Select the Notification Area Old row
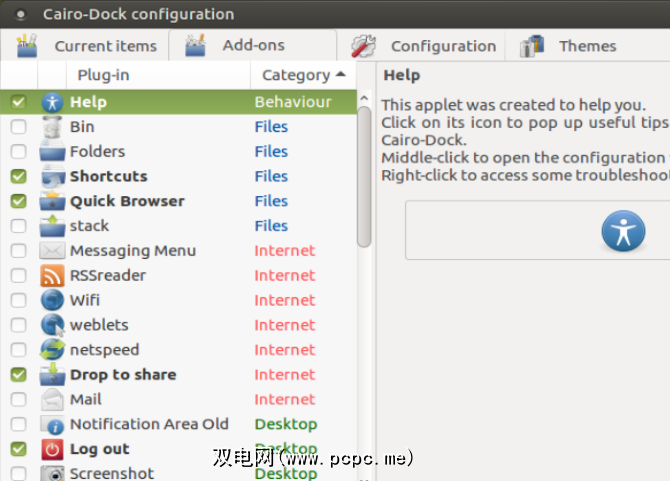670x481 pixels. coord(149,424)
